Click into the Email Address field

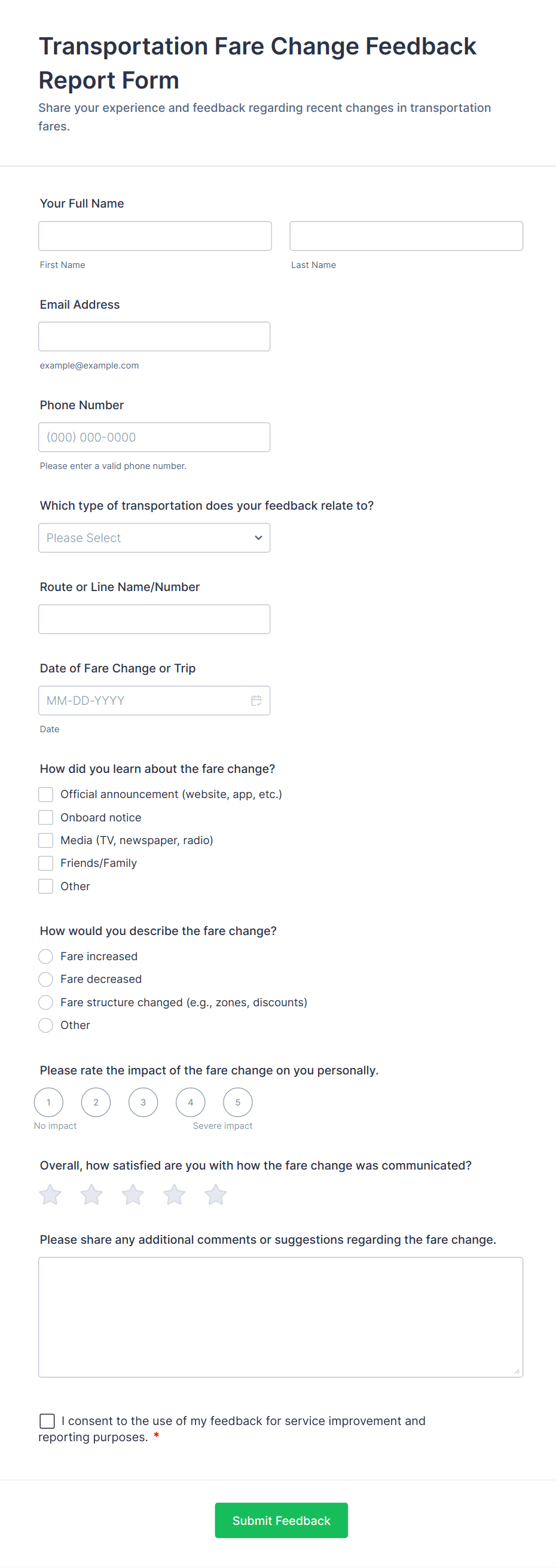point(154,337)
